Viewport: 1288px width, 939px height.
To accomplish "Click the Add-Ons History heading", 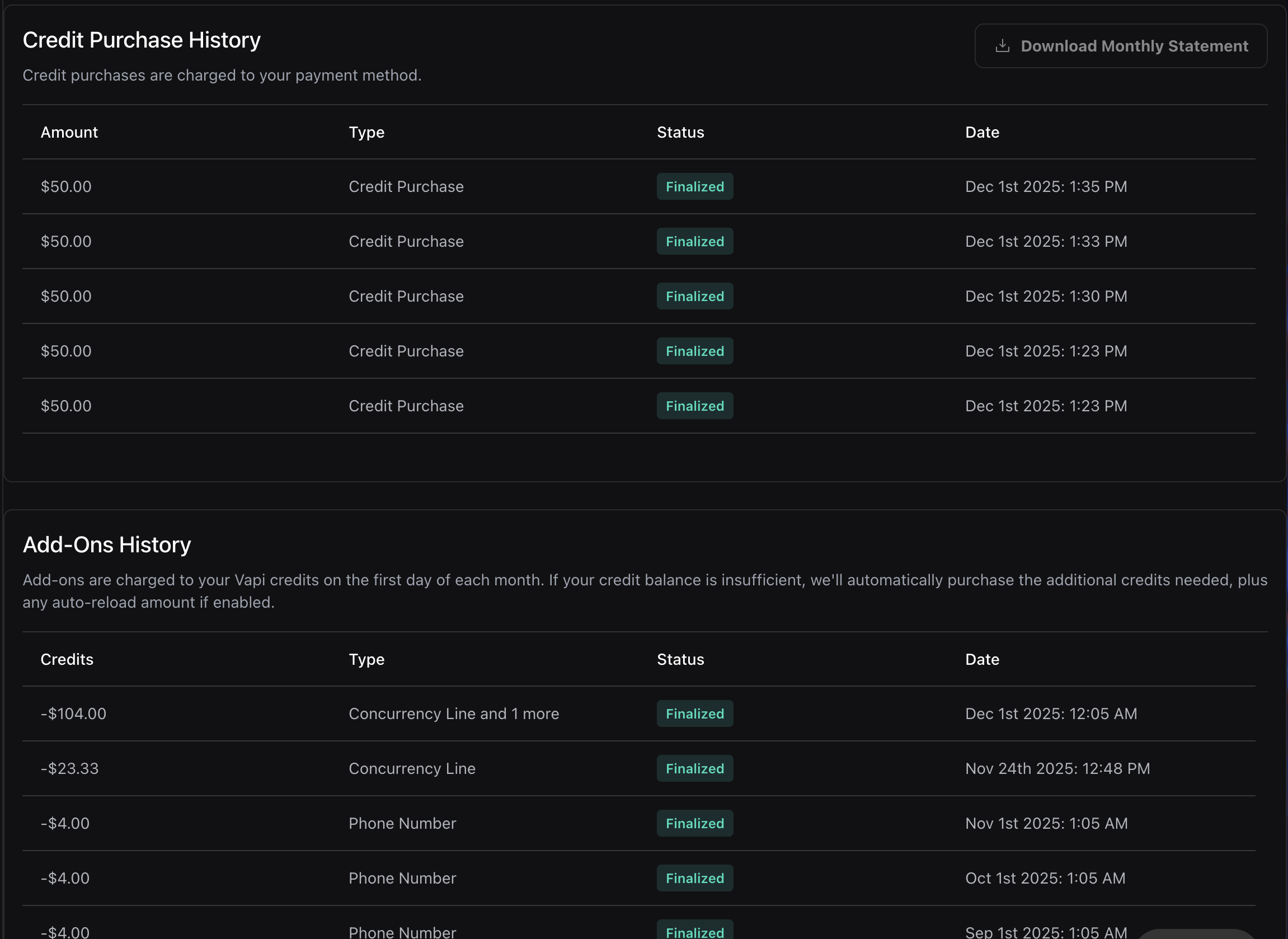I will [107, 545].
